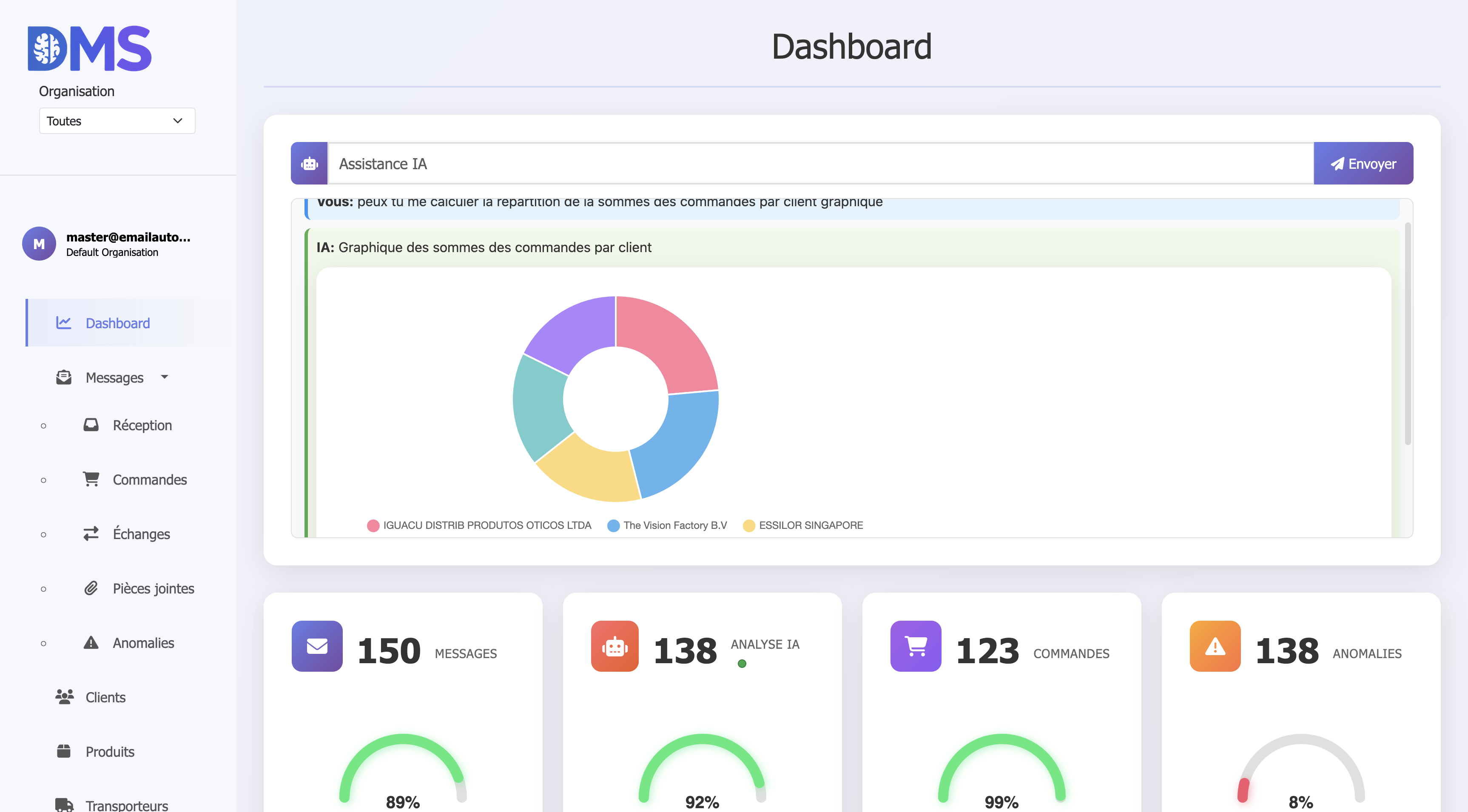Click the purple envelope Messages card icon
Viewport: 1468px width, 812px height.
(x=317, y=646)
